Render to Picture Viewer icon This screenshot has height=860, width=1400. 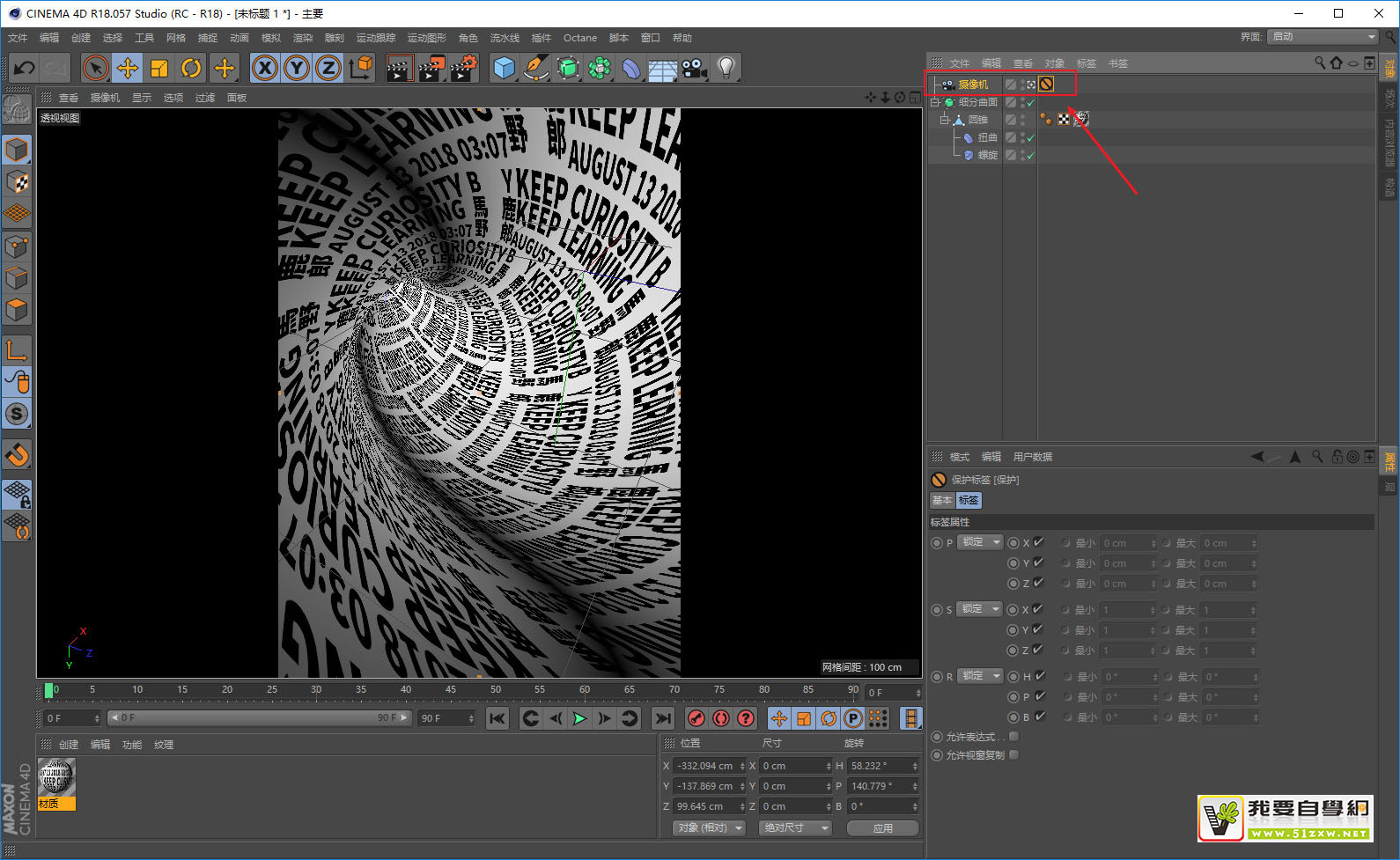431,68
